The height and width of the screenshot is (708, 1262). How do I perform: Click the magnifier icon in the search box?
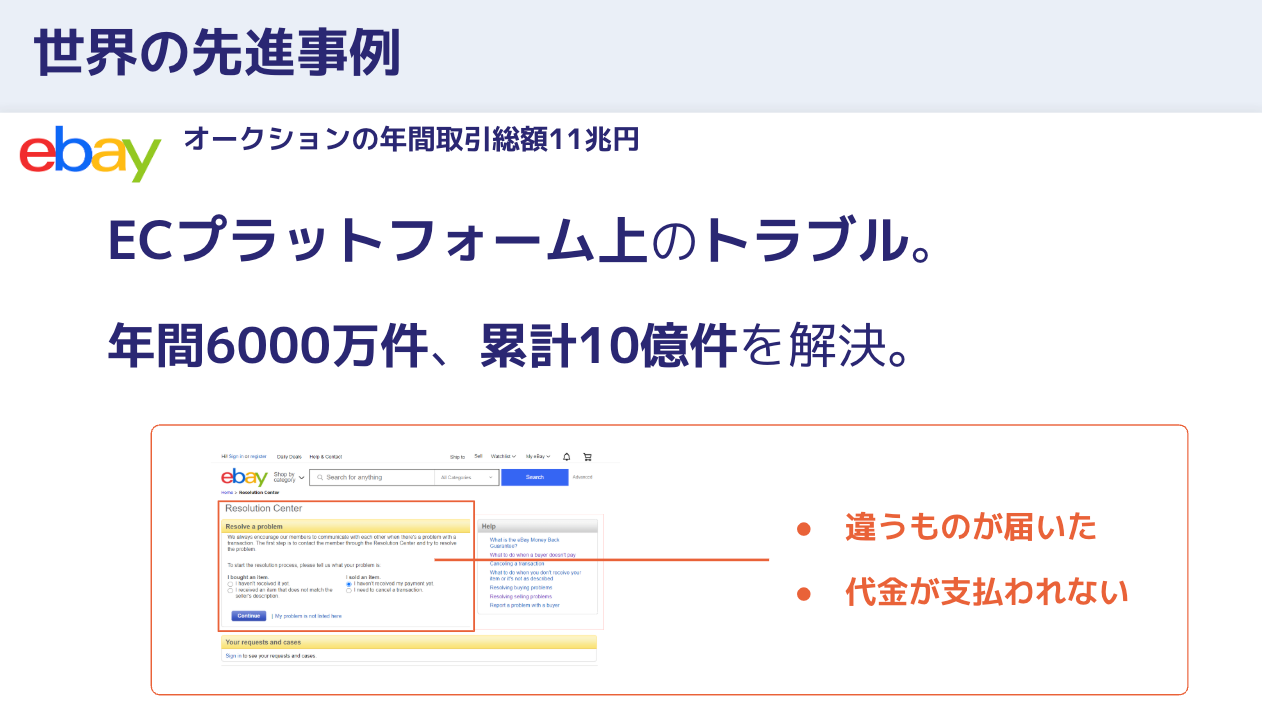pyautogui.click(x=320, y=477)
